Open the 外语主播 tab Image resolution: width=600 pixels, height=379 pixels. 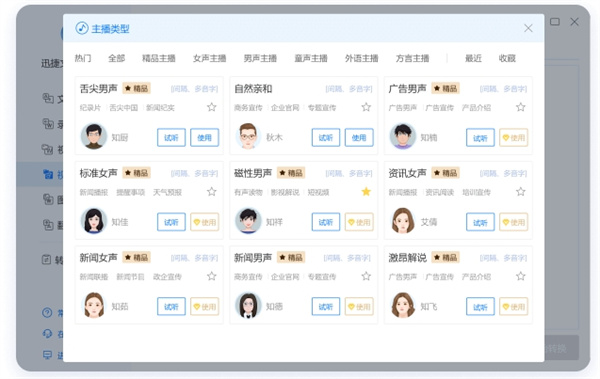click(362, 58)
